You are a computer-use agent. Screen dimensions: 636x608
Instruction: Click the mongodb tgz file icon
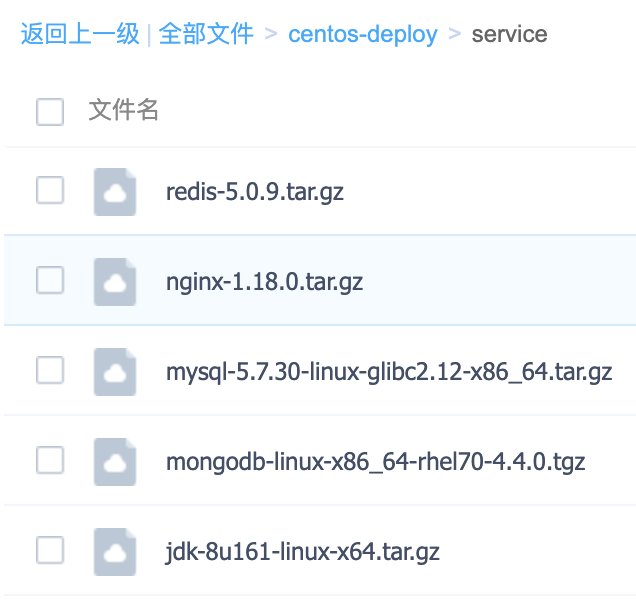[x=115, y=462]
